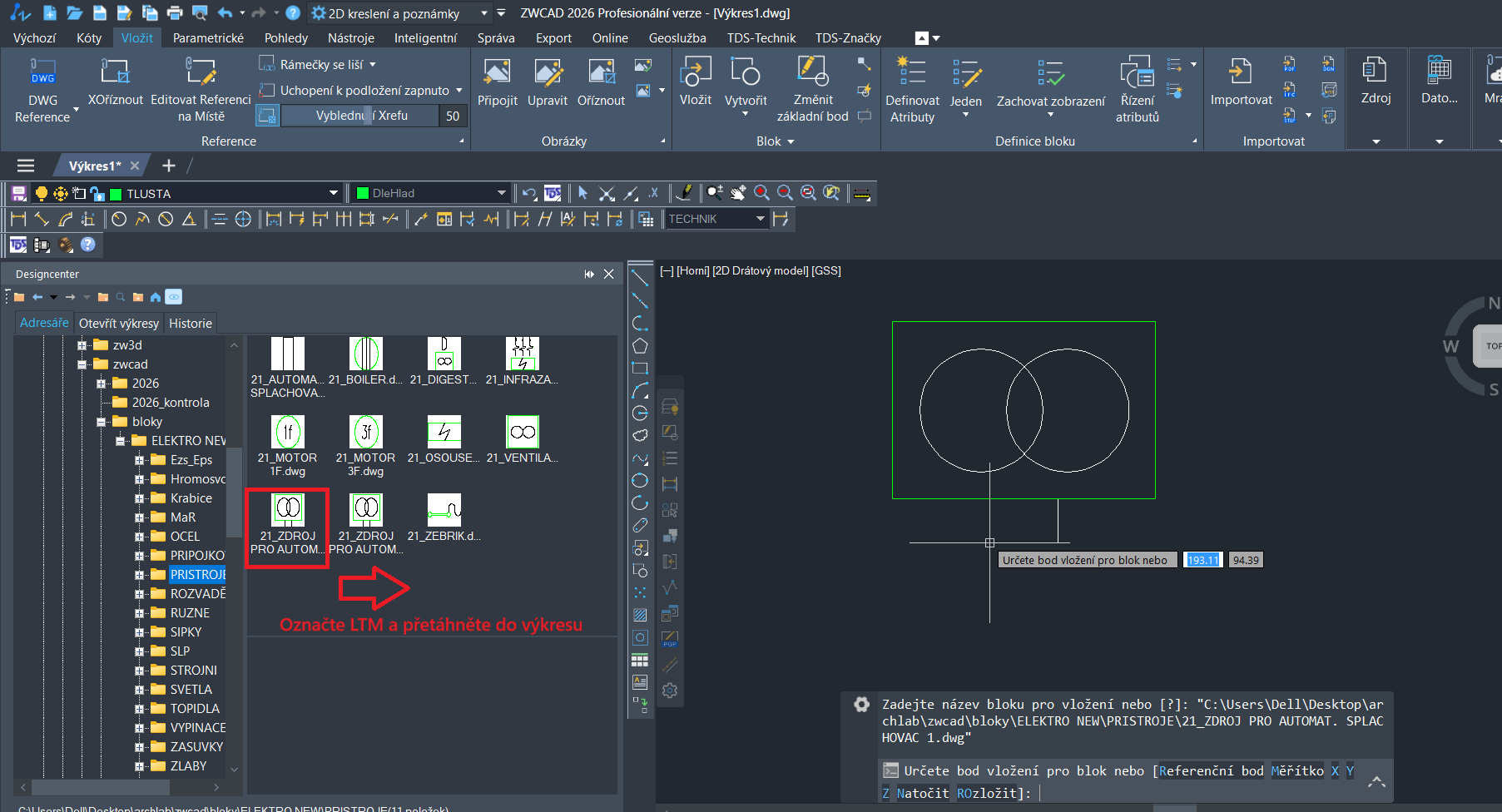Open the TLUSTA layer dropdown
The width and height of the screenshot is (1502, 812).
pyautogui.click(x=333, y=194)
